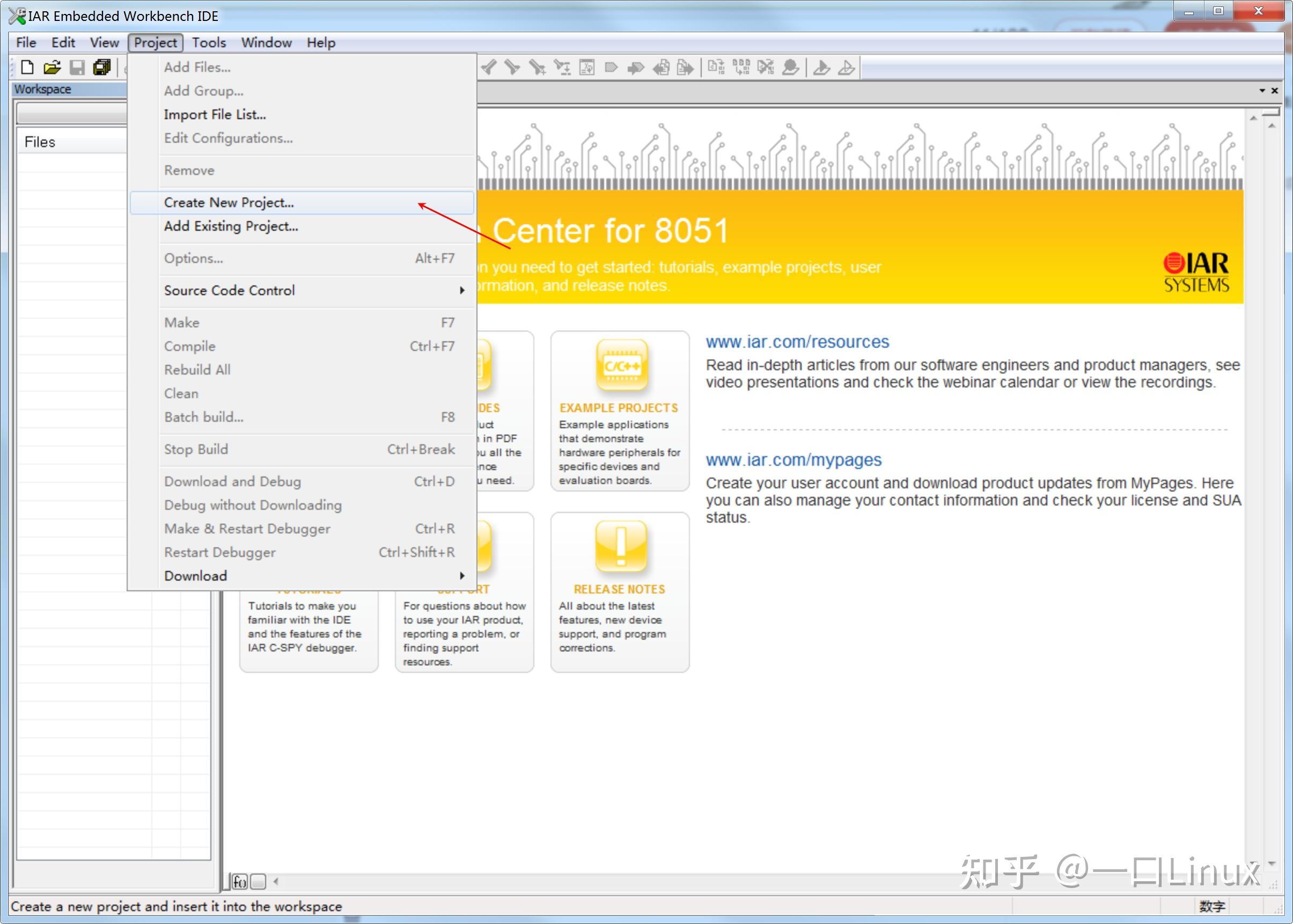Click the Add Group... menu entry

click(302, 91)
